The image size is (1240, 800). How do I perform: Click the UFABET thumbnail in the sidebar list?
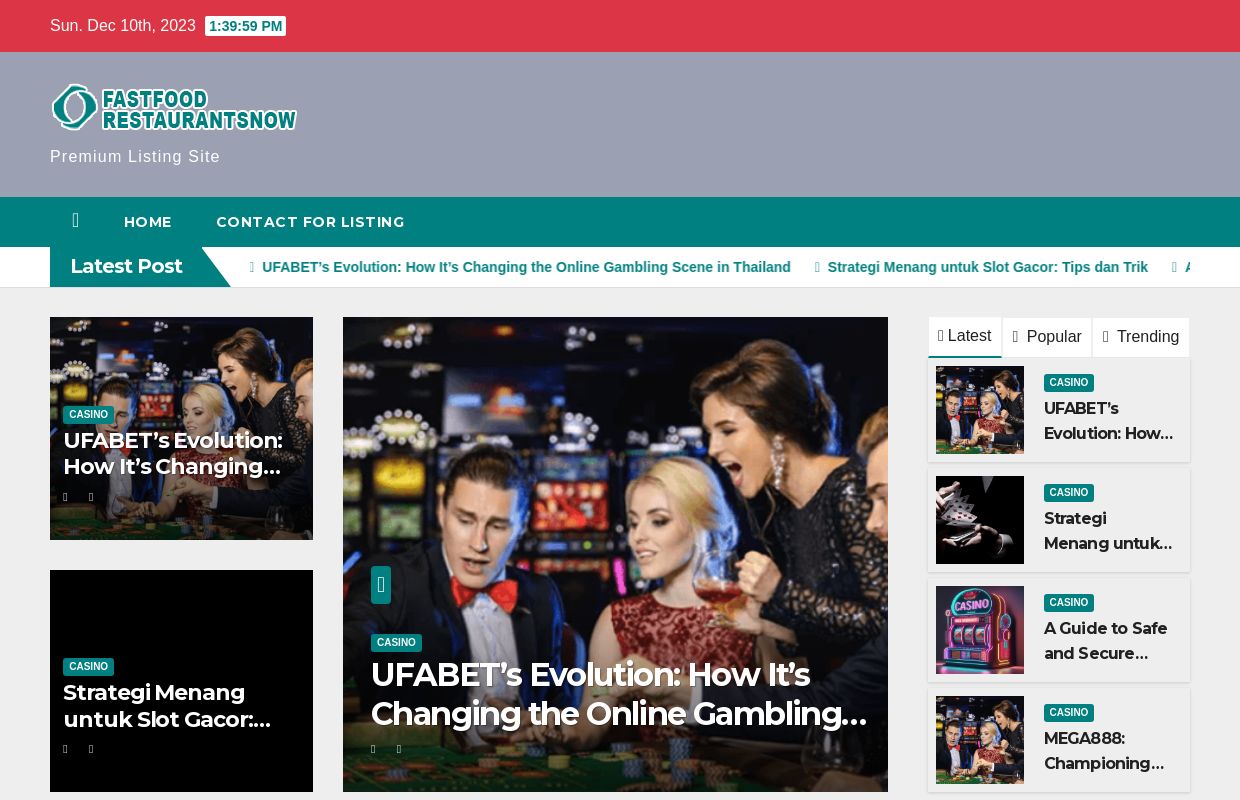tap(980, 410)
